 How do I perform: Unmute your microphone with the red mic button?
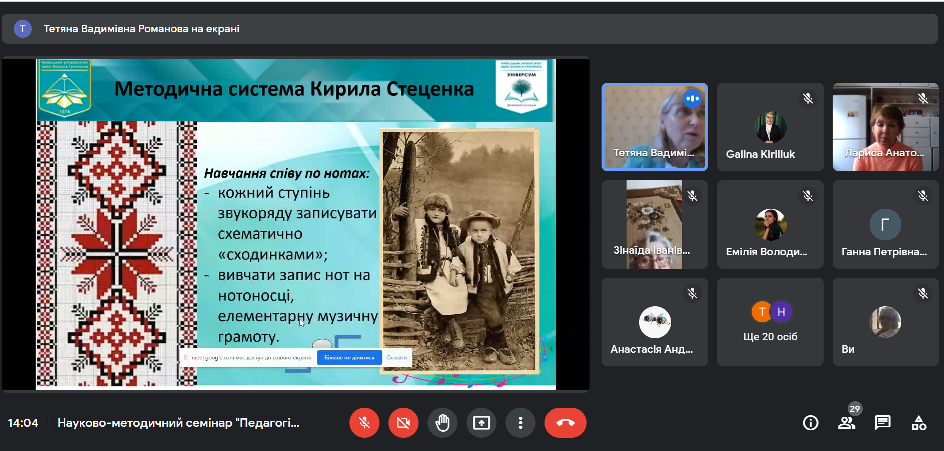coord(364,423)
